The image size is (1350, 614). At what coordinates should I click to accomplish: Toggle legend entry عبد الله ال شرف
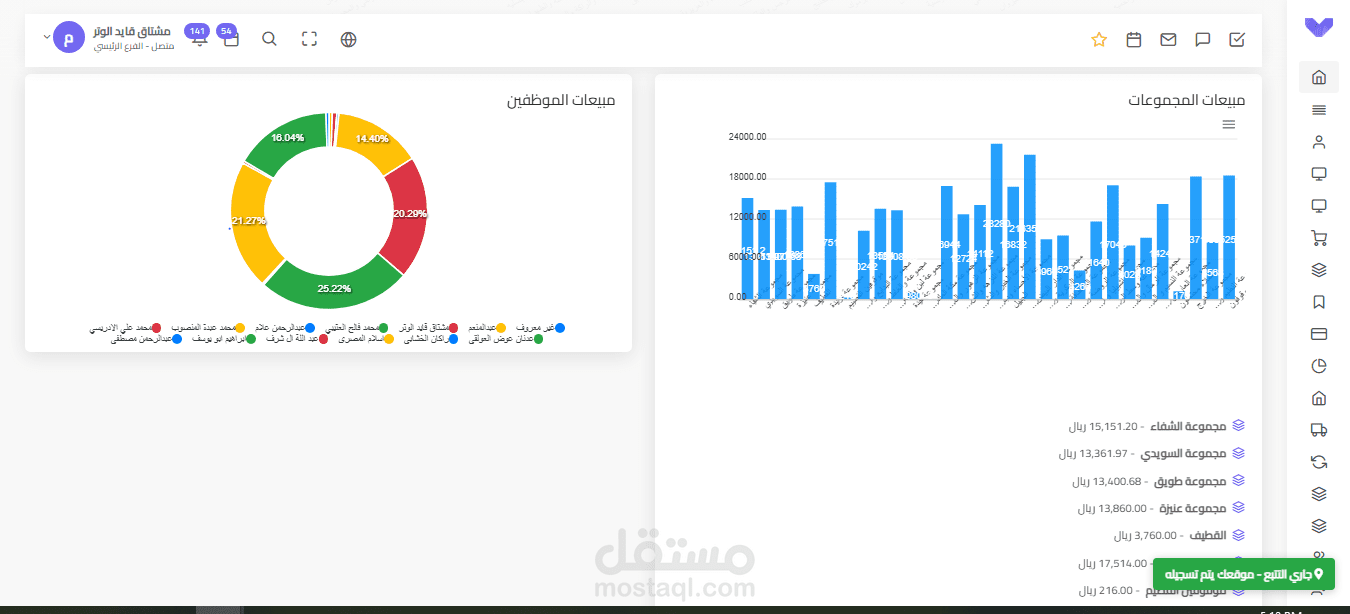point(297,340)
